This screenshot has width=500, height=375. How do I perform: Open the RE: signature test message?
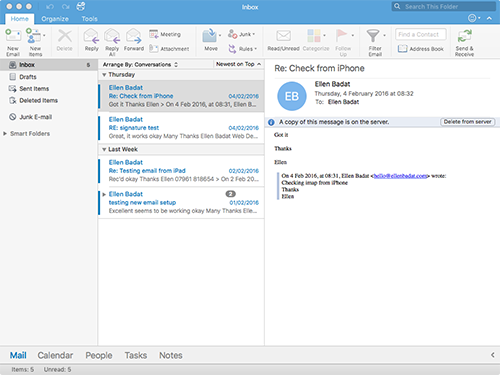(x=182, y=128)
